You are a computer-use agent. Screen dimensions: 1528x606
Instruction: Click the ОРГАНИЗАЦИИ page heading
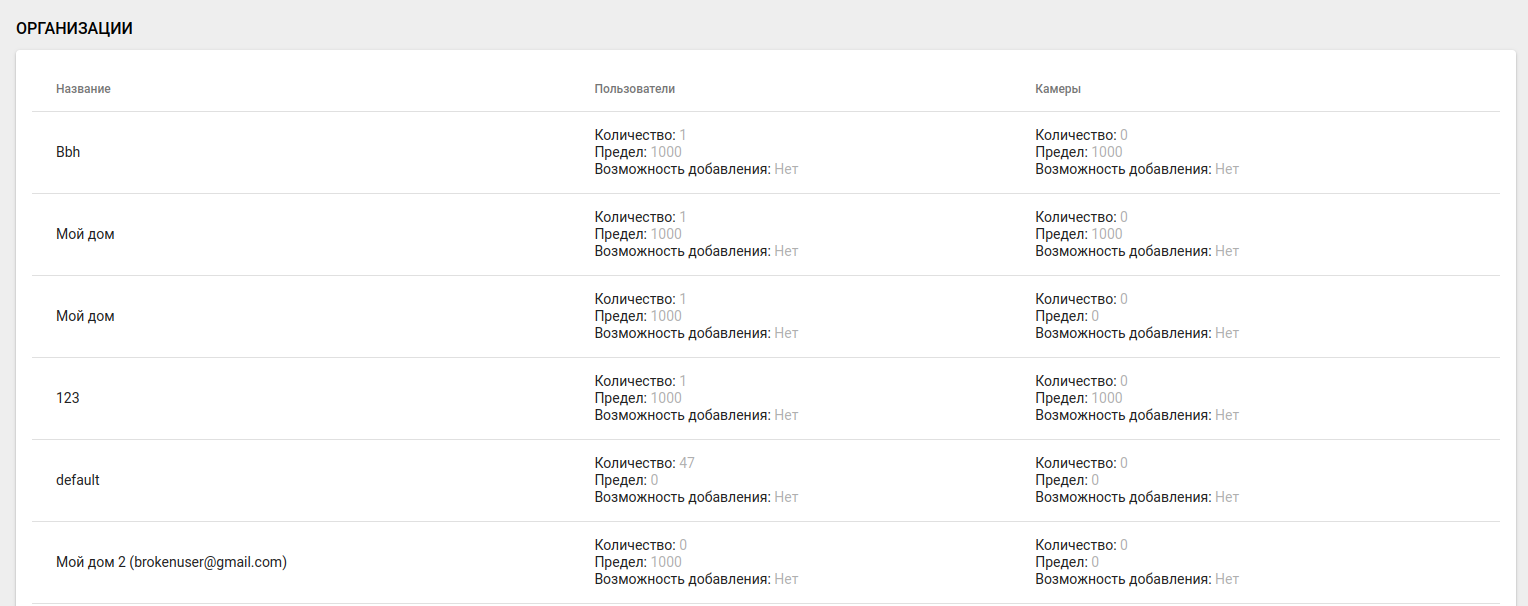tap(74, 29)
